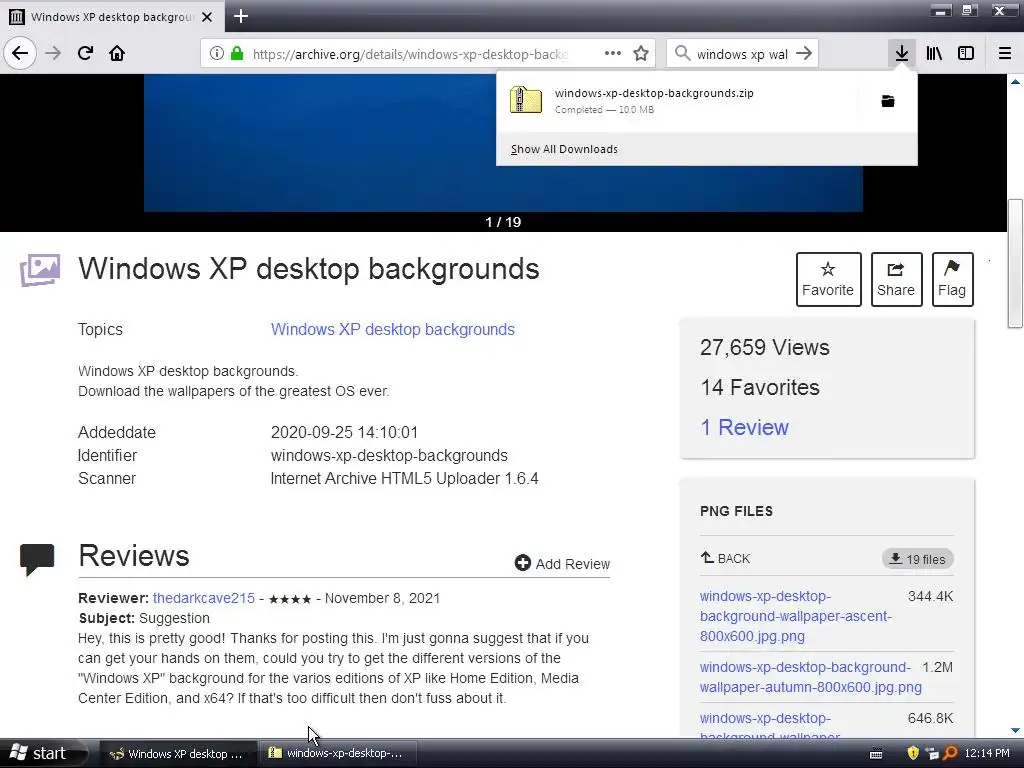Click Internet Archive HTML5 Uploader 1.6.4 text
The width and height of the screenshot is (1024, 768).
coord(404,479)
